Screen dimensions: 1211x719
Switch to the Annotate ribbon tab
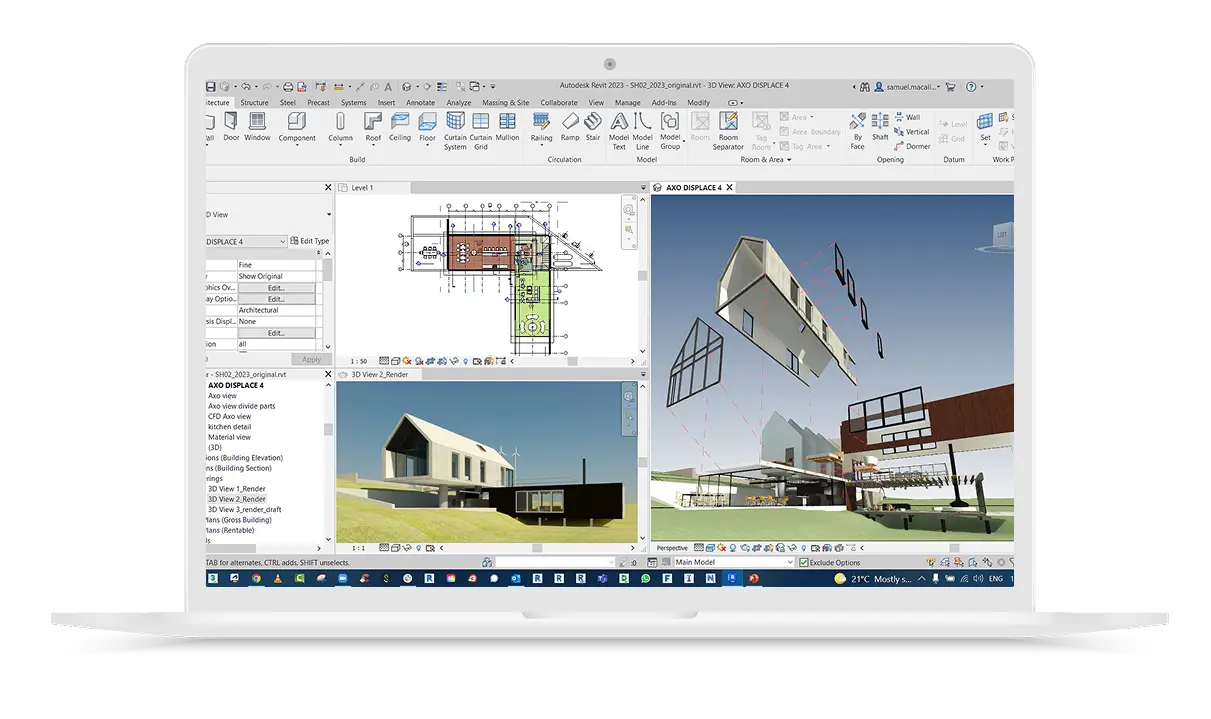[x=420, y=102]
